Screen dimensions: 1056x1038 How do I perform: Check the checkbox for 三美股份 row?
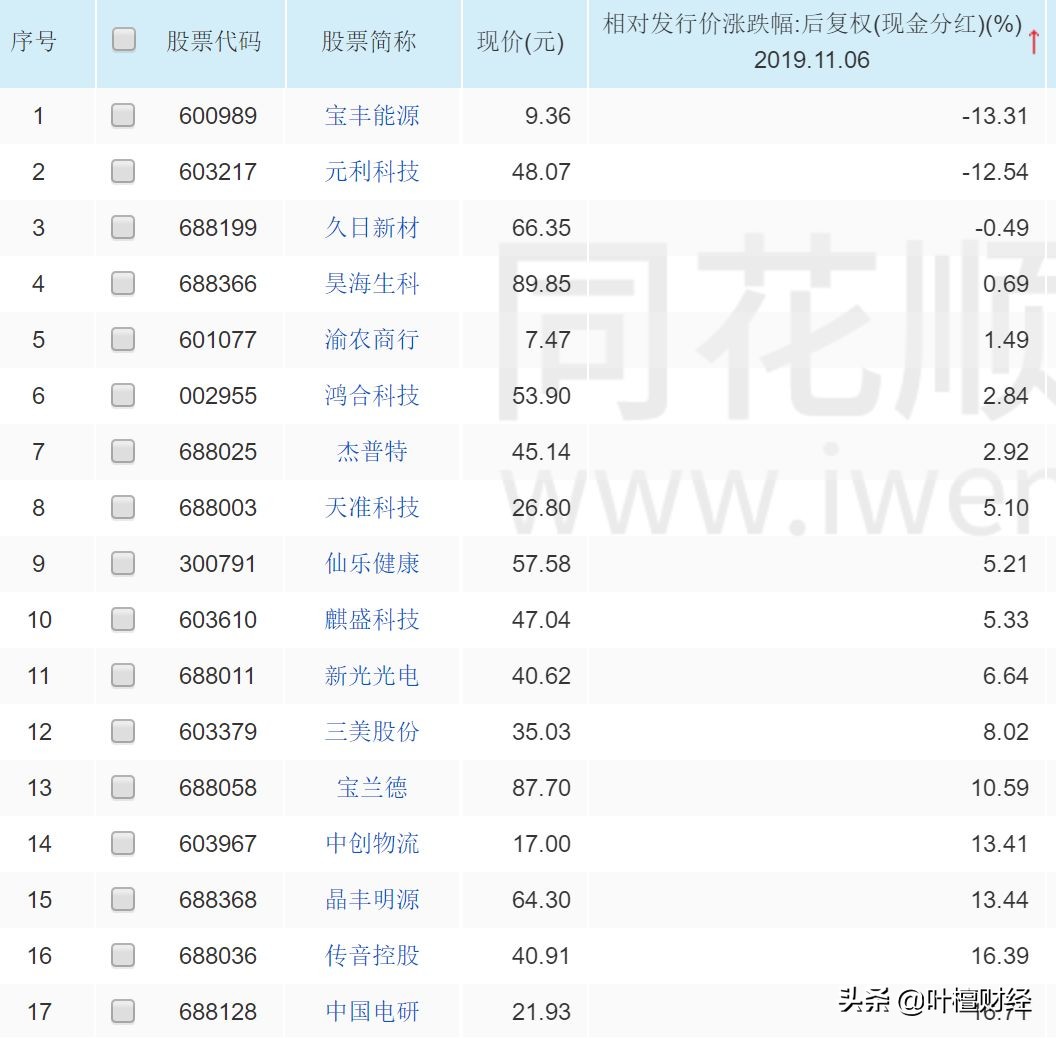tap(122, 731)
